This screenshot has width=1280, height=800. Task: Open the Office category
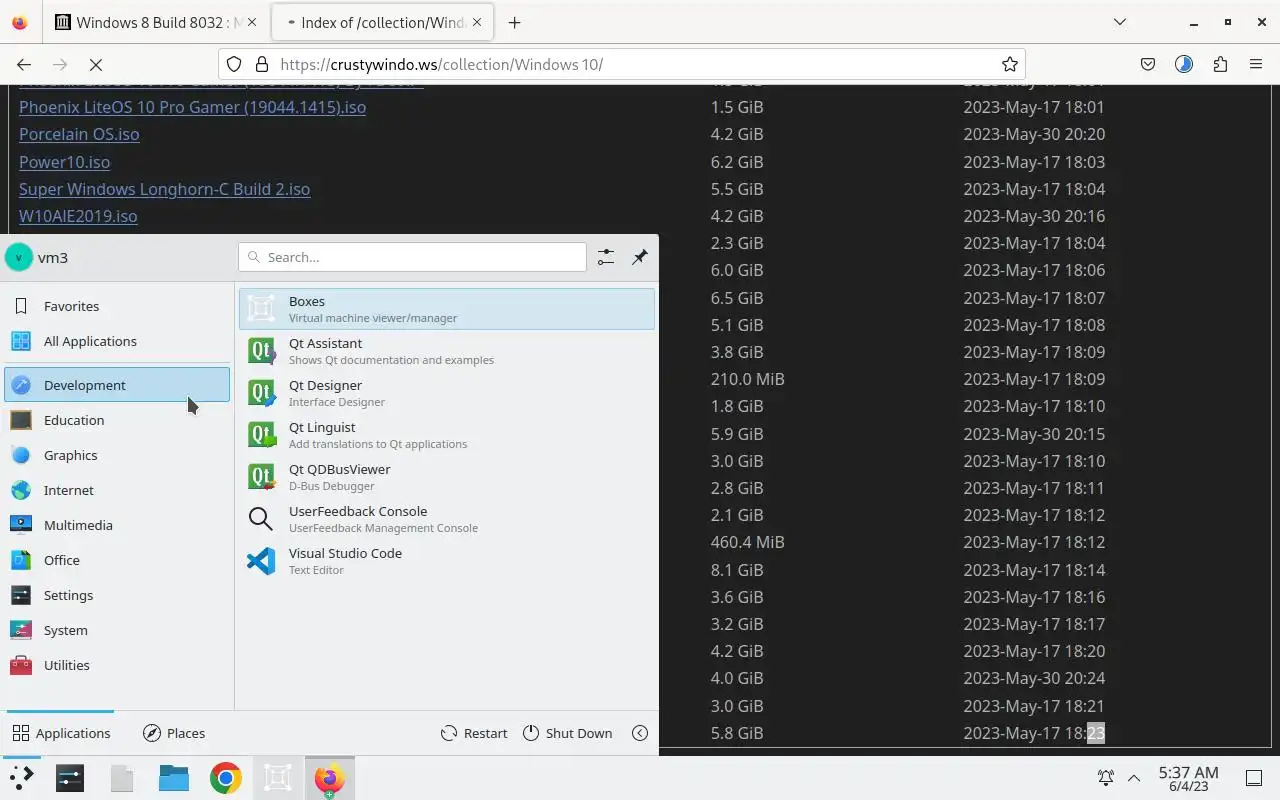tap(117, 560)
